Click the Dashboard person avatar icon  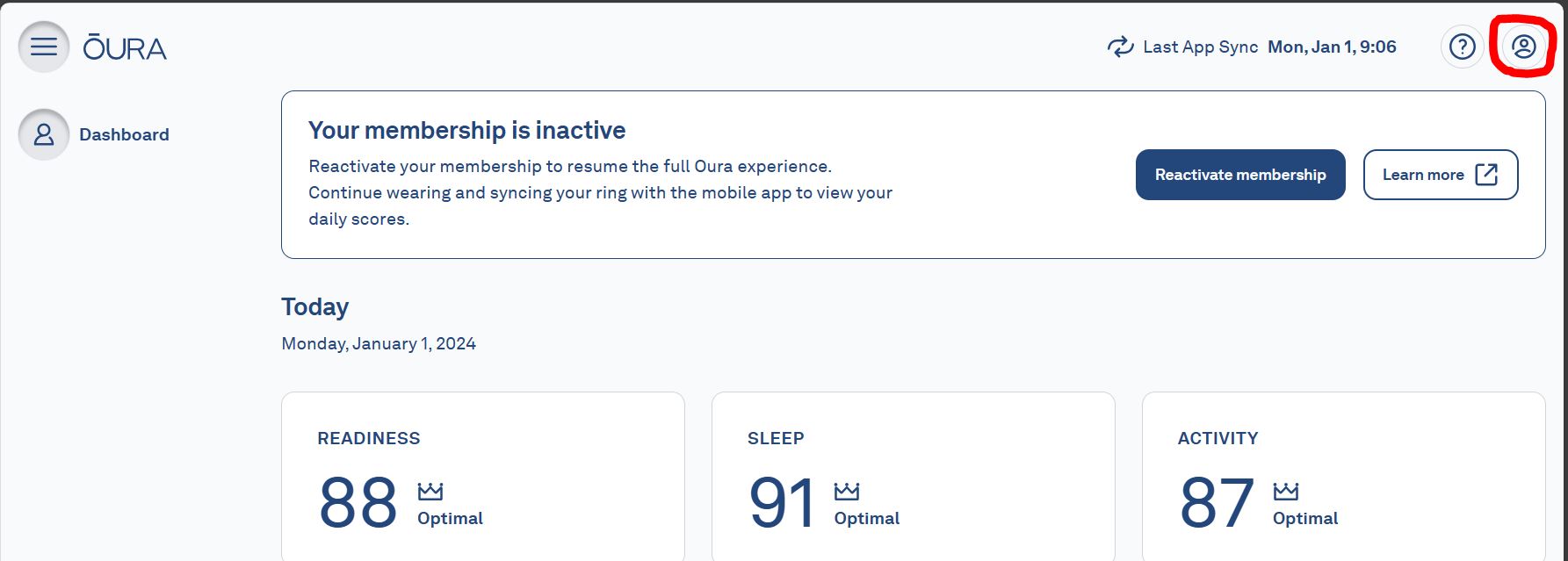click(x=44, y=134)
